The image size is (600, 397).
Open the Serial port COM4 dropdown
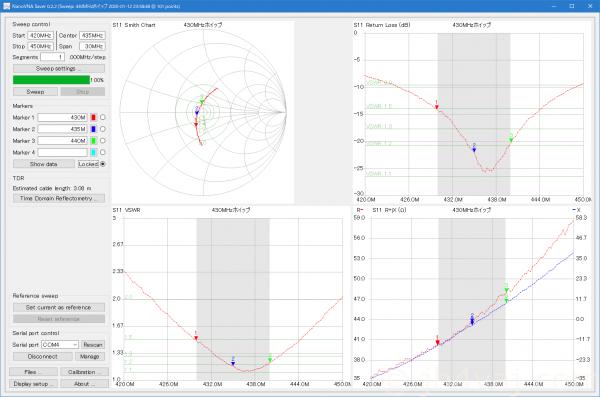coord(60,345)
